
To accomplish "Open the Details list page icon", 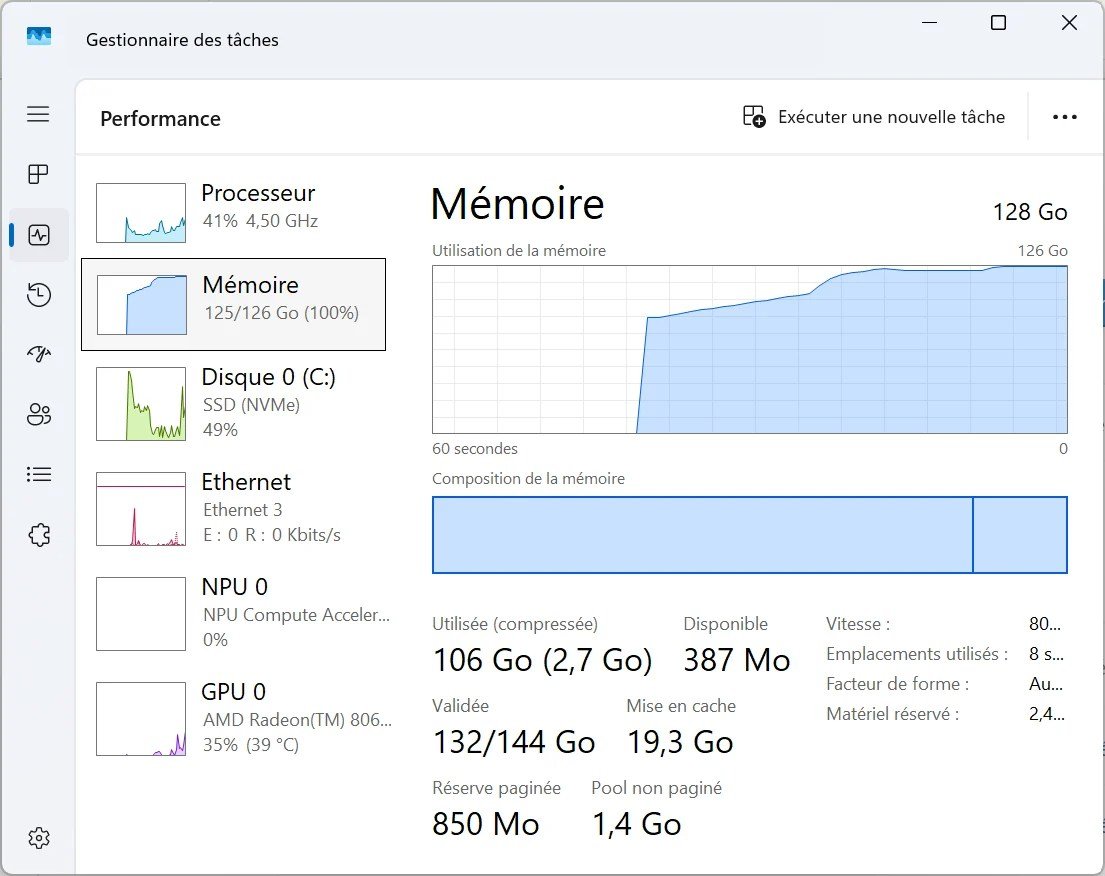I will click(39, 474).
